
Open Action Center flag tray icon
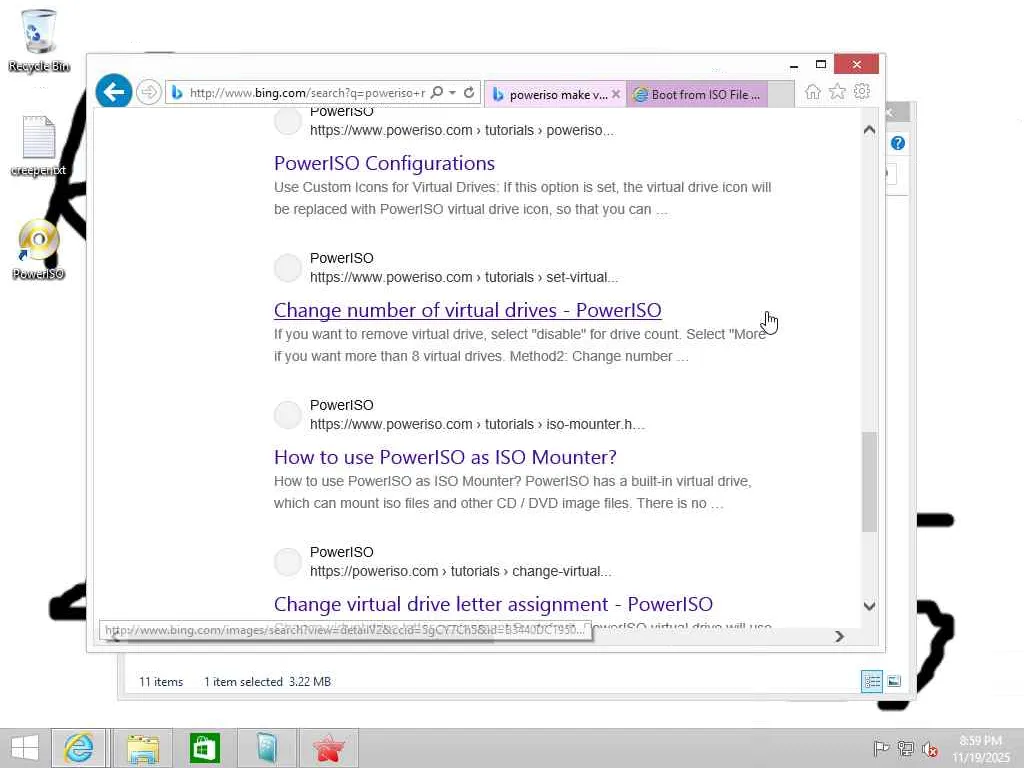(881, 748)
